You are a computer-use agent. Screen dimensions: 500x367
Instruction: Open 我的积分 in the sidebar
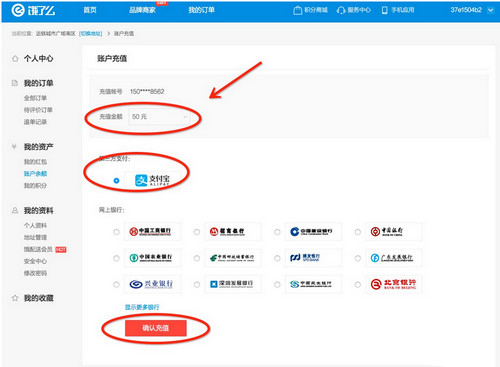tap(35, 186)
